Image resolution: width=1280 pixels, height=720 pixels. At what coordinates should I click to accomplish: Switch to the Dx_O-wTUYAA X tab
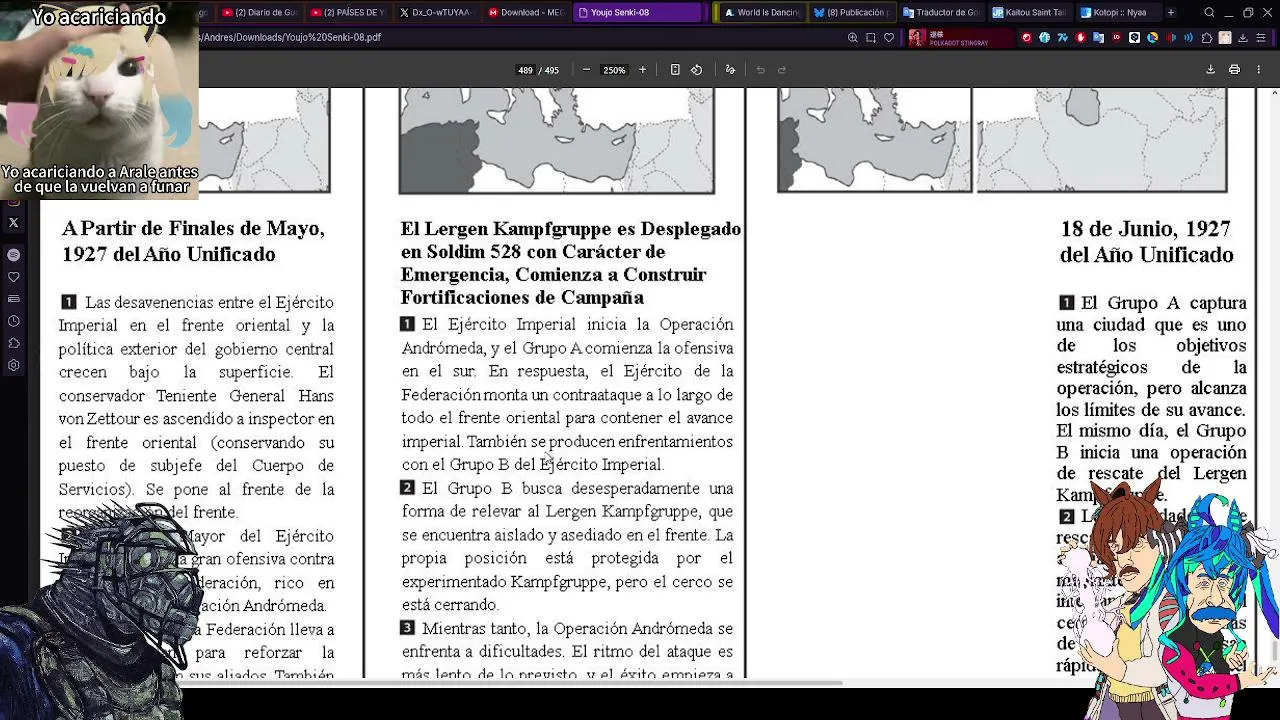tap(435, 13)
